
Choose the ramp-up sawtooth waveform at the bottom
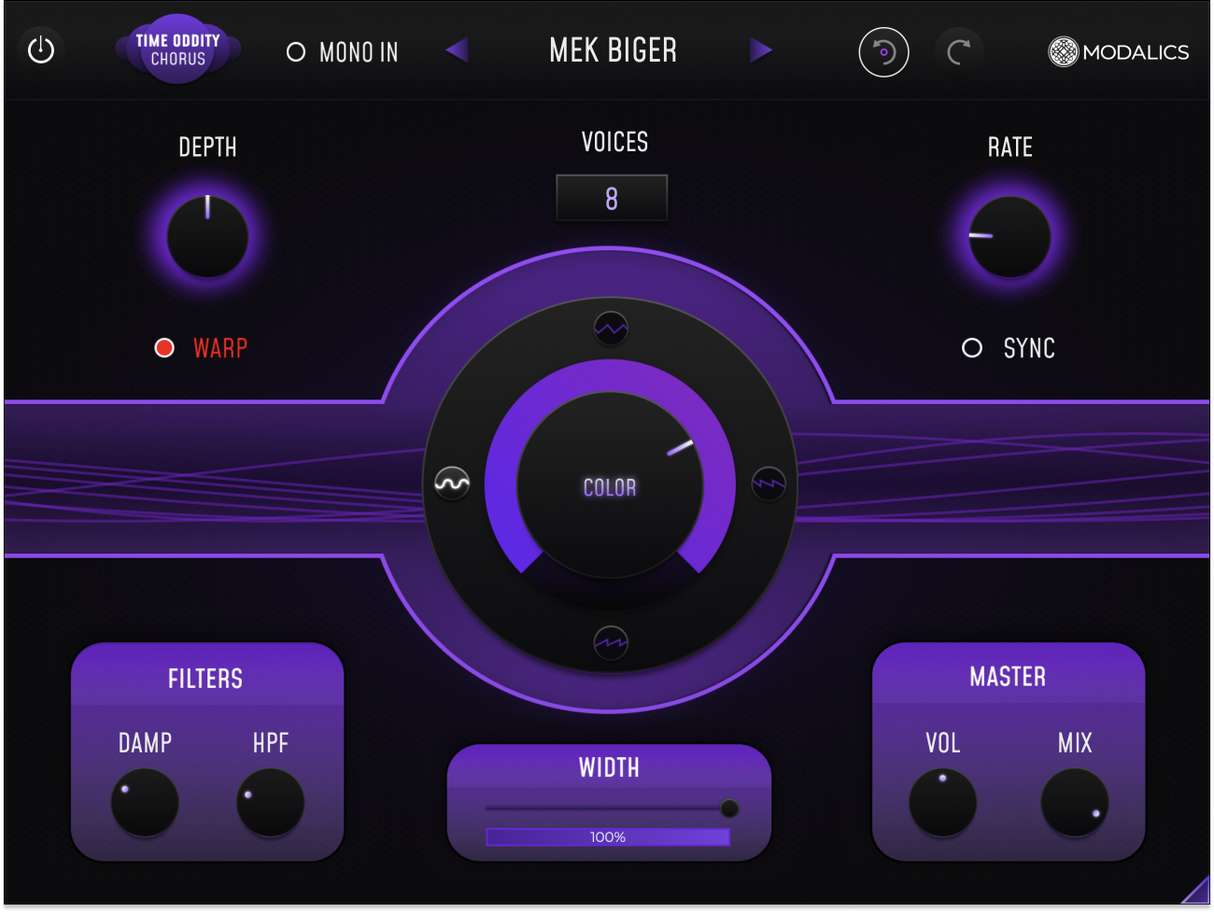point(610,641)
